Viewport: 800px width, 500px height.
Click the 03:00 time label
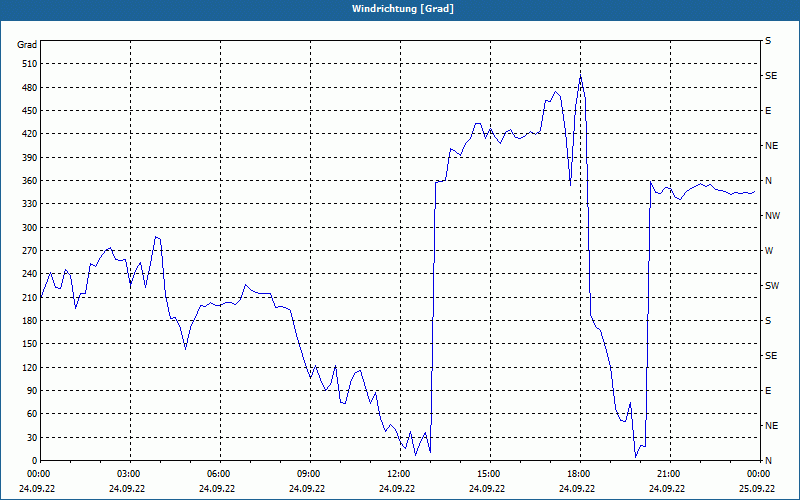130,473
